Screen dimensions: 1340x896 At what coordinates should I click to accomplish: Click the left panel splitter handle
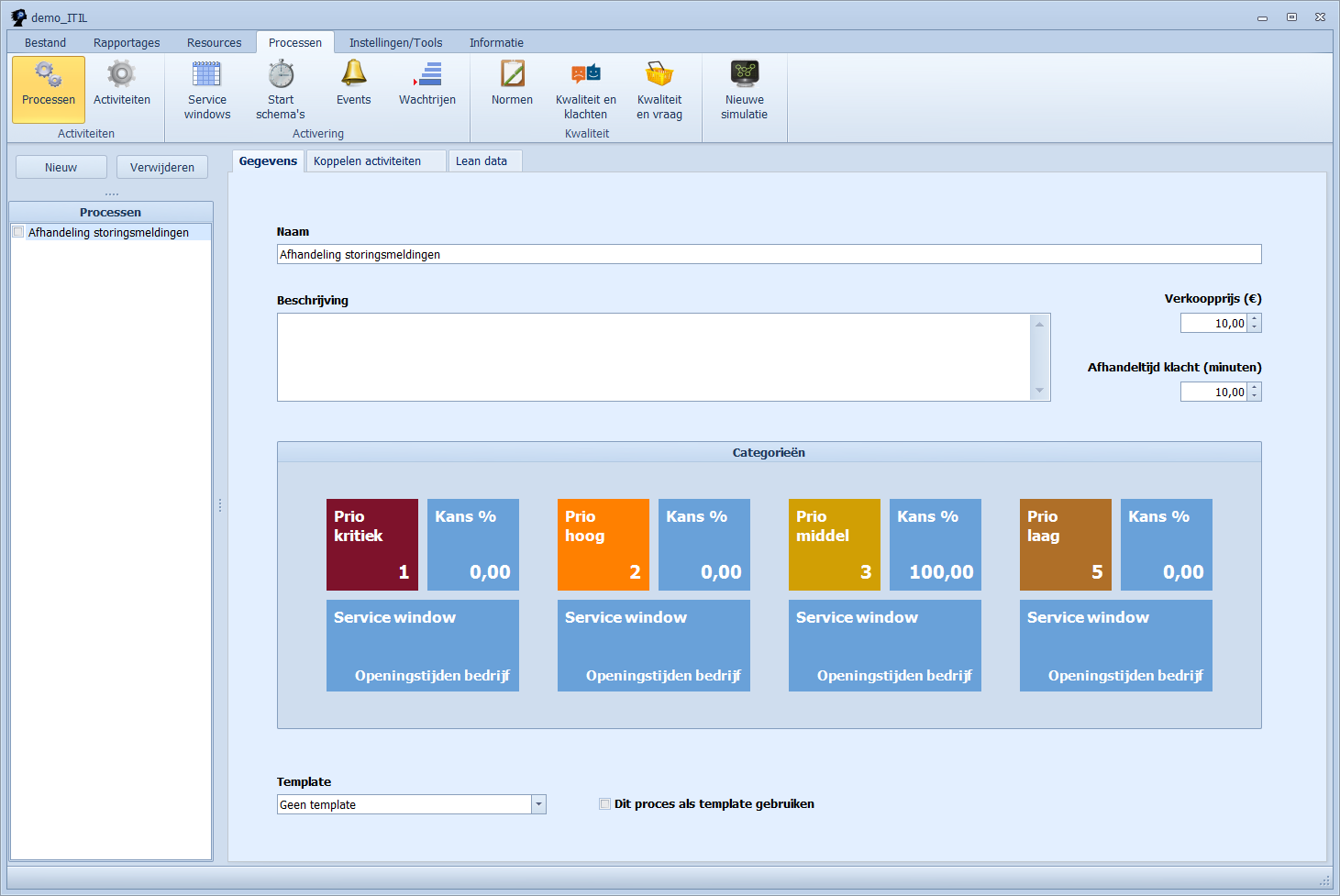[220, 505]
